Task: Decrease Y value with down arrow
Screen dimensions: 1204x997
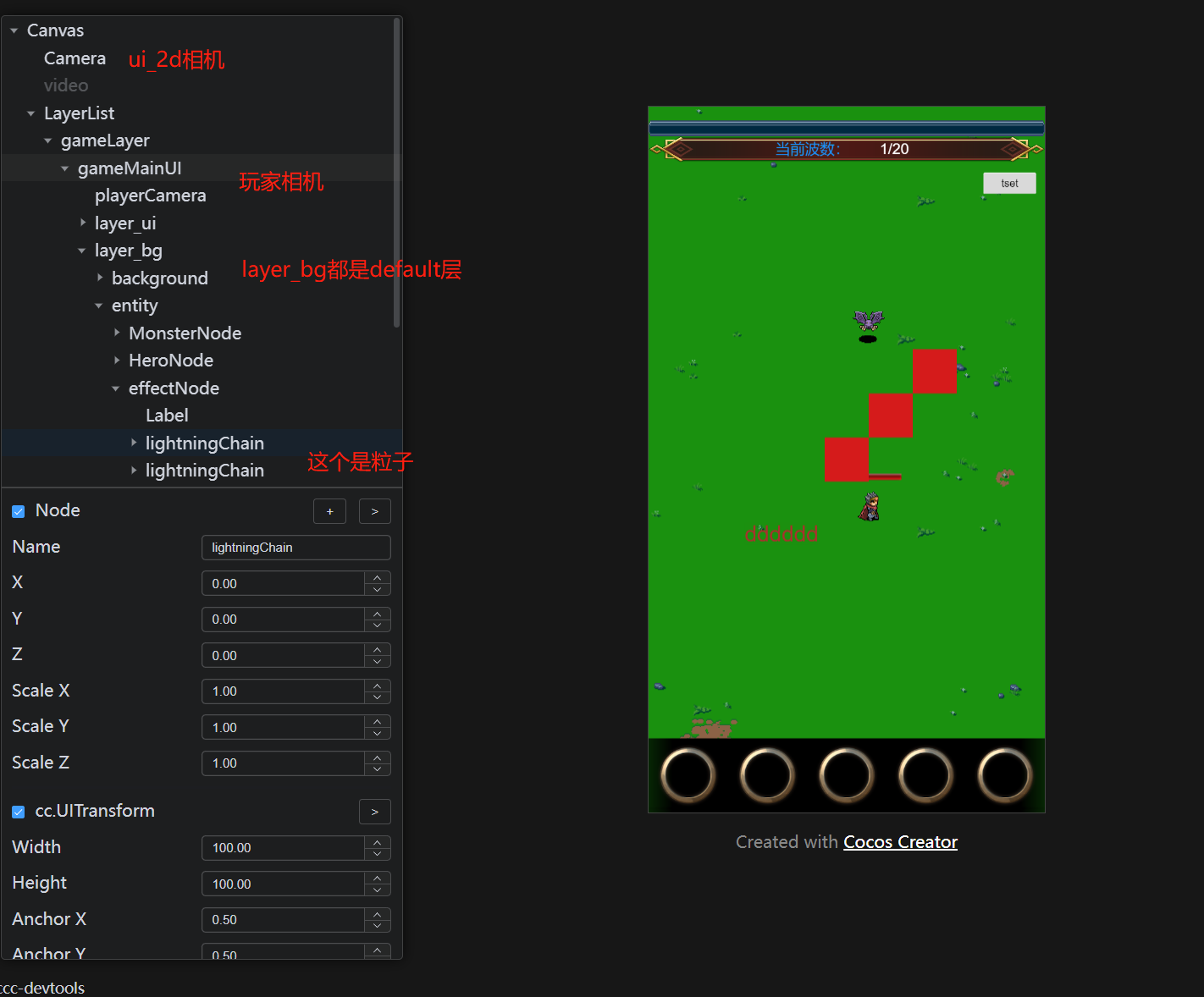Action: coord(378,625)
